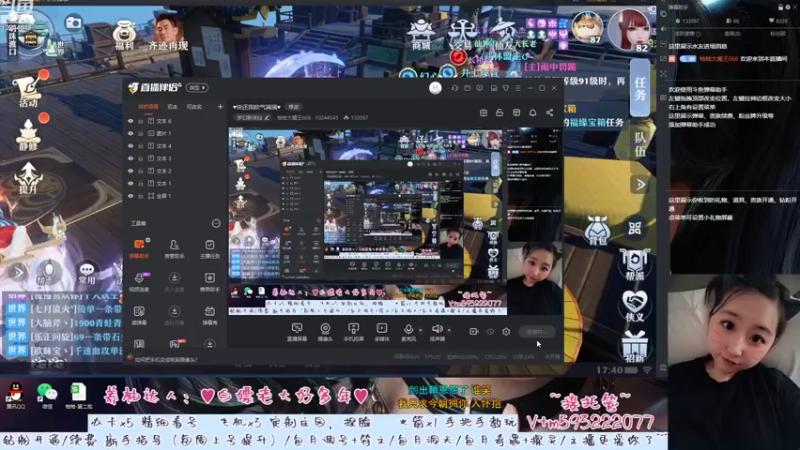This screenshot has width=800, height=450.
Task: Open customer service headset icon in title bar
Action: tap(455, 88)
